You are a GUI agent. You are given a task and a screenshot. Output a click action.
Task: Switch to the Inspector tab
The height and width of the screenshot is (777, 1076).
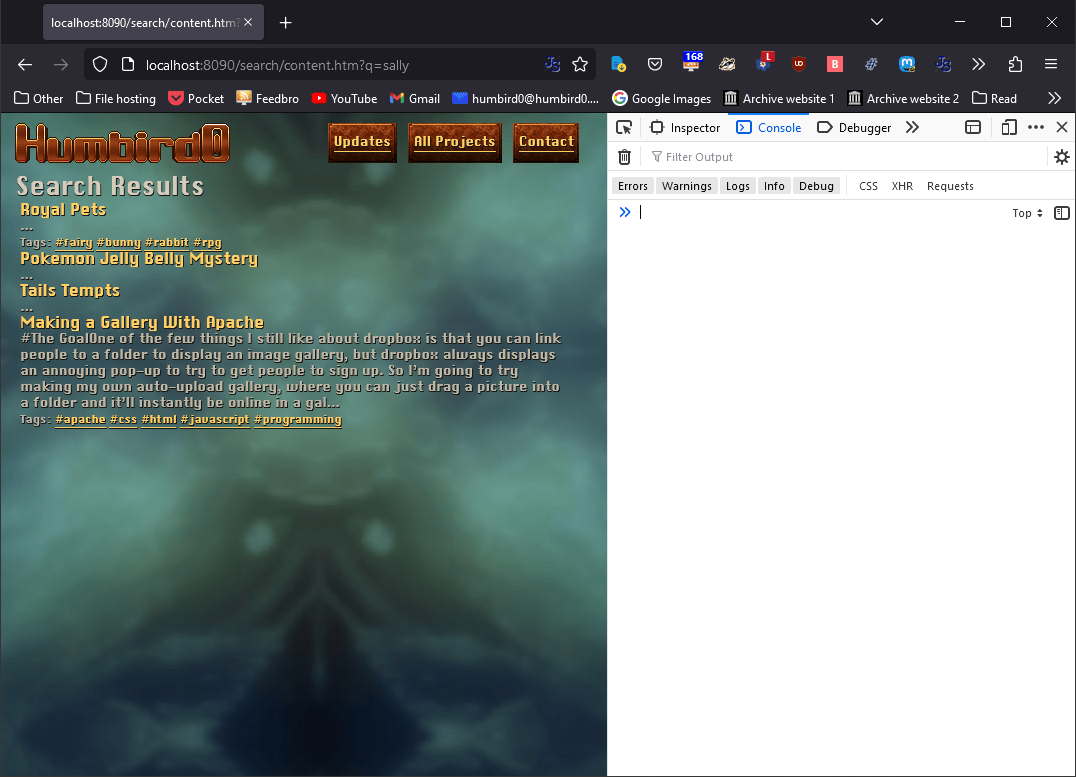coord(685,127)
